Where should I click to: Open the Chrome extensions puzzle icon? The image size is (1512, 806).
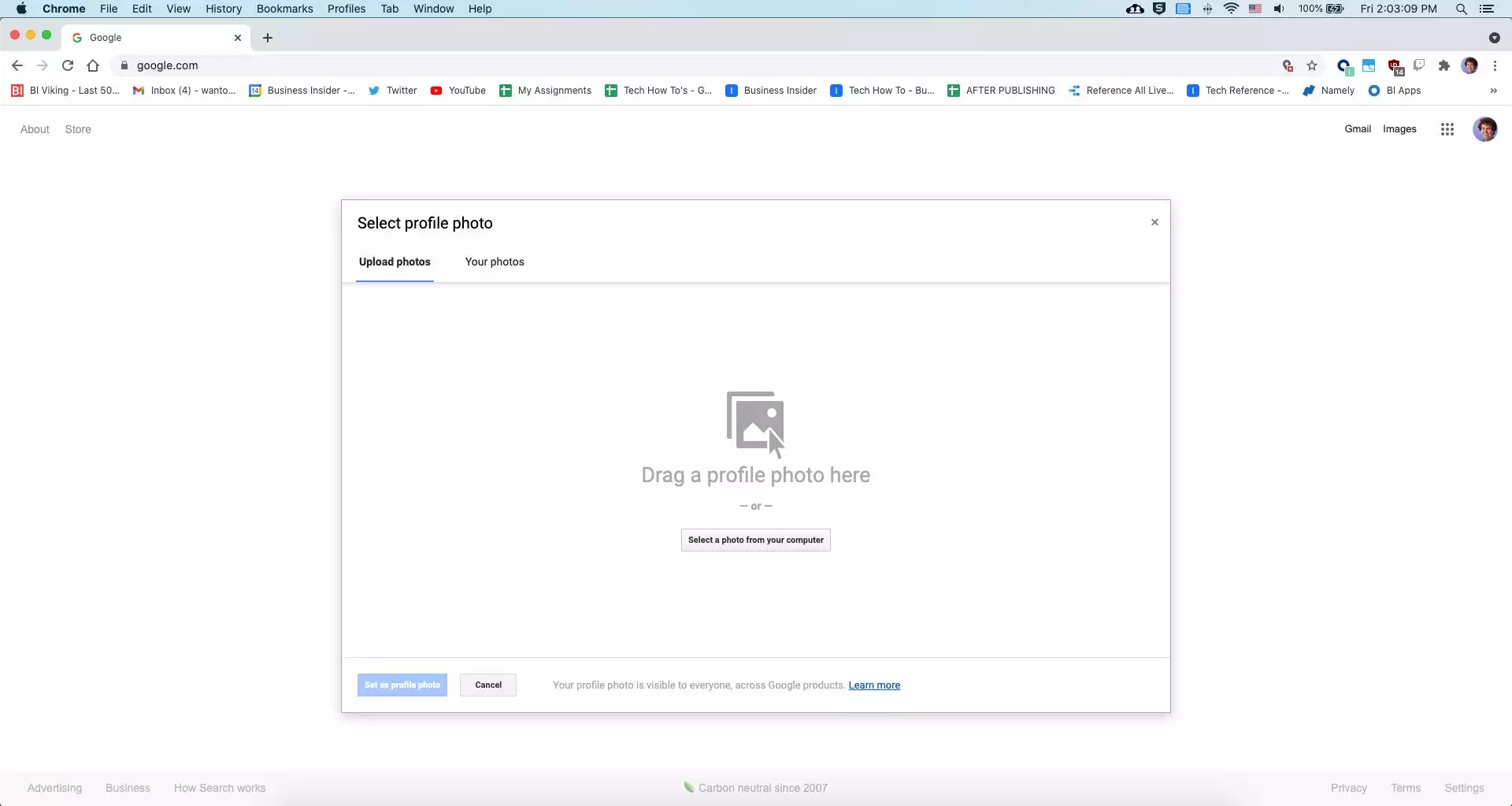coord(1443,65)
